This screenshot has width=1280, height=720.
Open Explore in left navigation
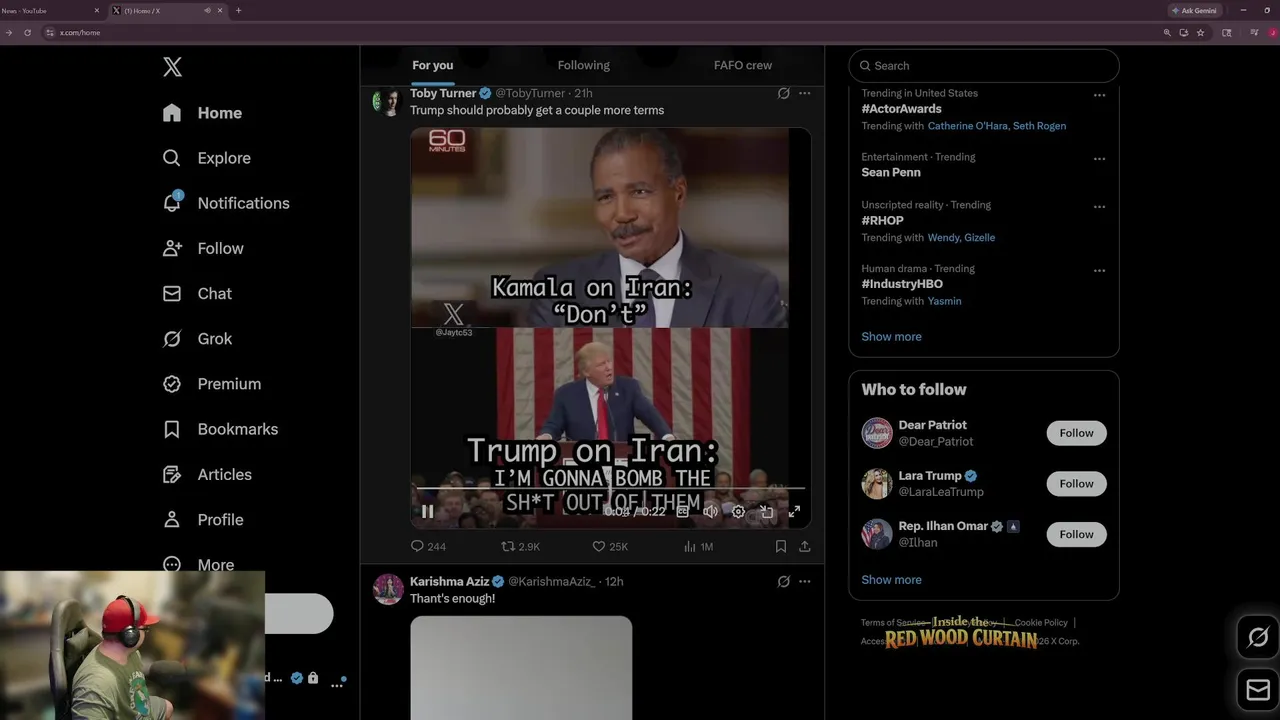click(207, 158)
